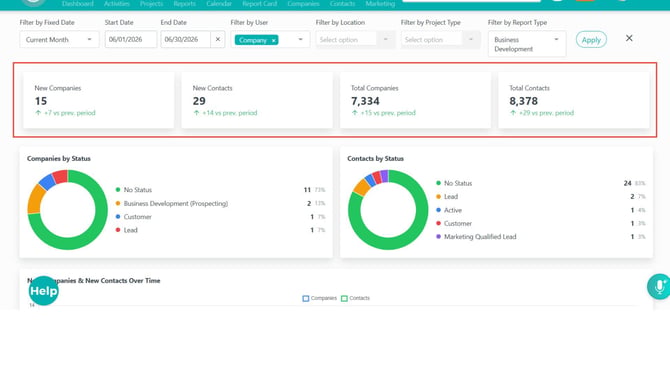Toggle Companies series in the chart legend

319,298
